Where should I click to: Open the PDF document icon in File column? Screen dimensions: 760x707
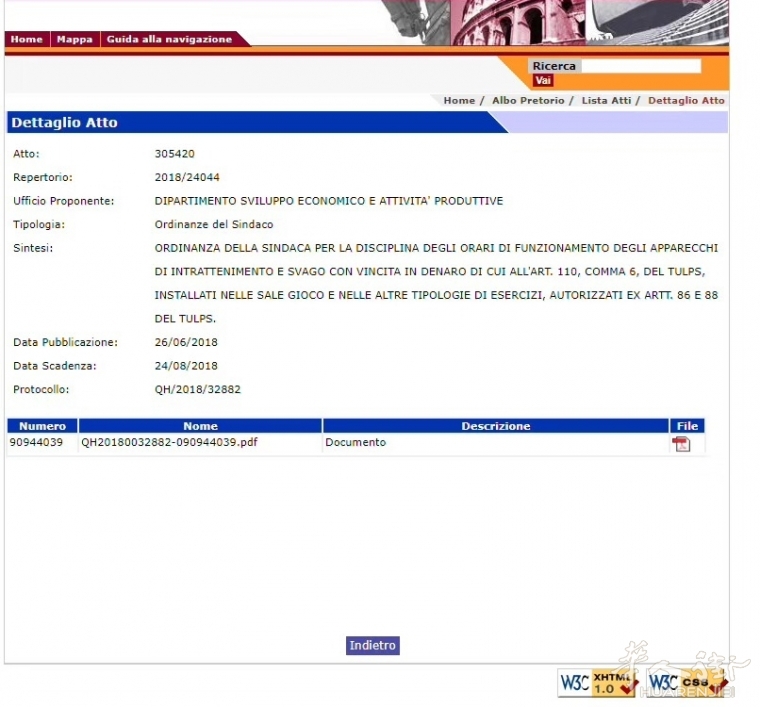click(681, 444)
